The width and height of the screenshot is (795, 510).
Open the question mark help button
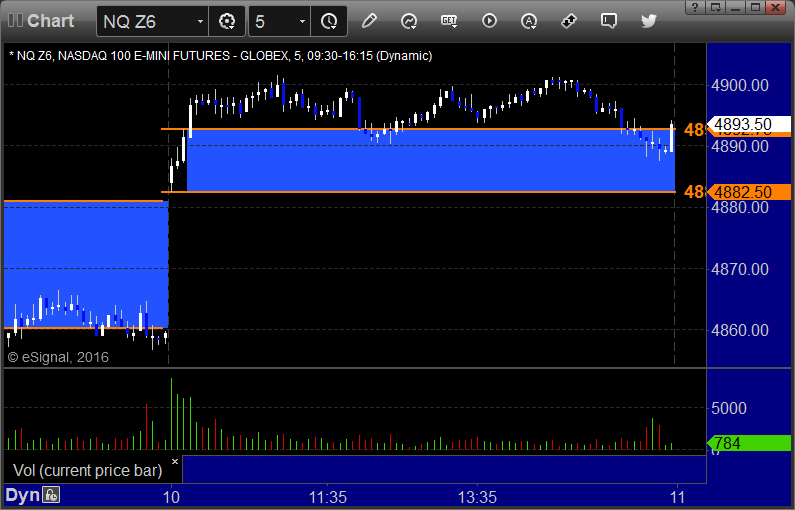[695, 7]
